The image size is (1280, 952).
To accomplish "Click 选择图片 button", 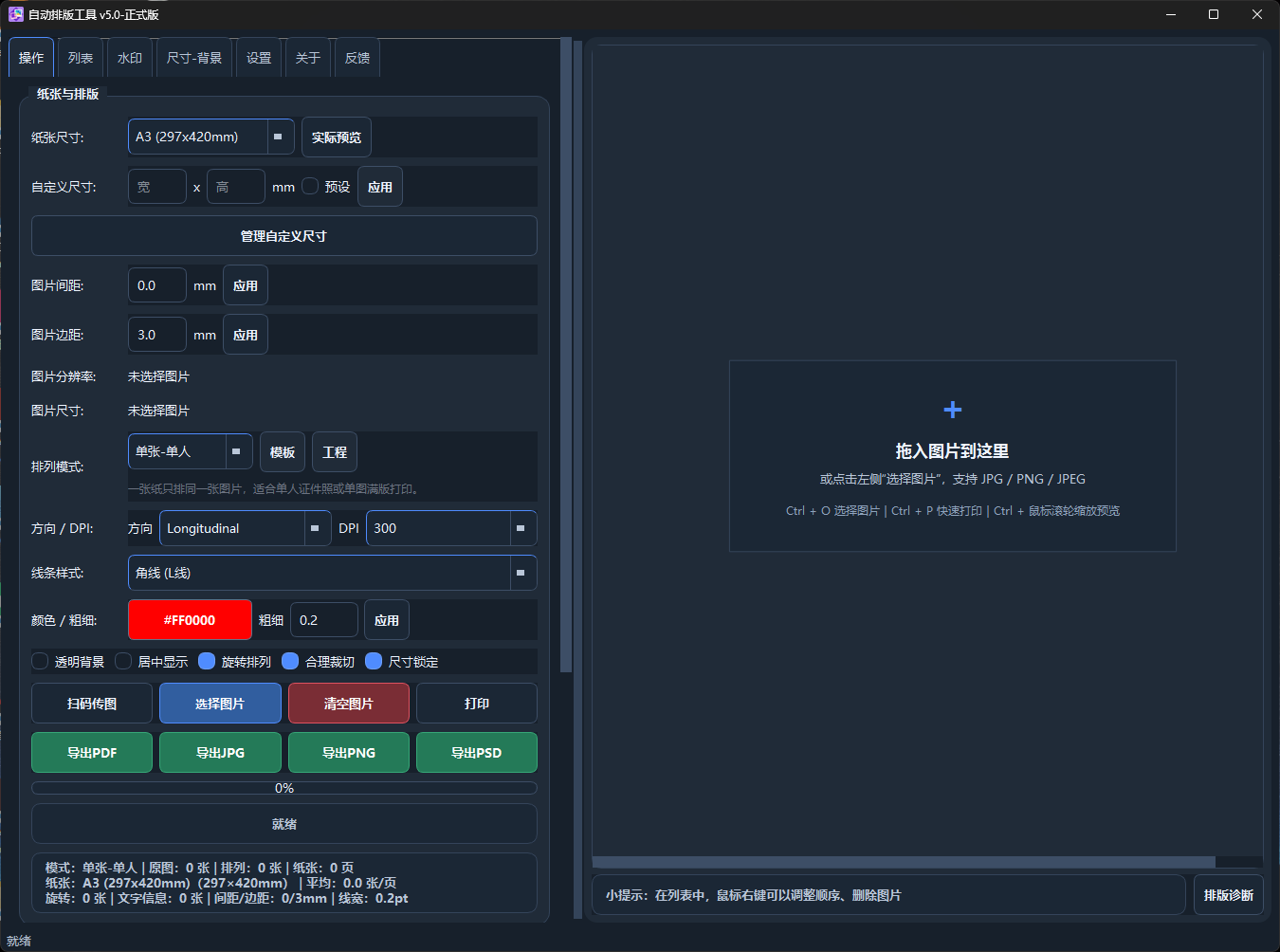I will [220, 704].
